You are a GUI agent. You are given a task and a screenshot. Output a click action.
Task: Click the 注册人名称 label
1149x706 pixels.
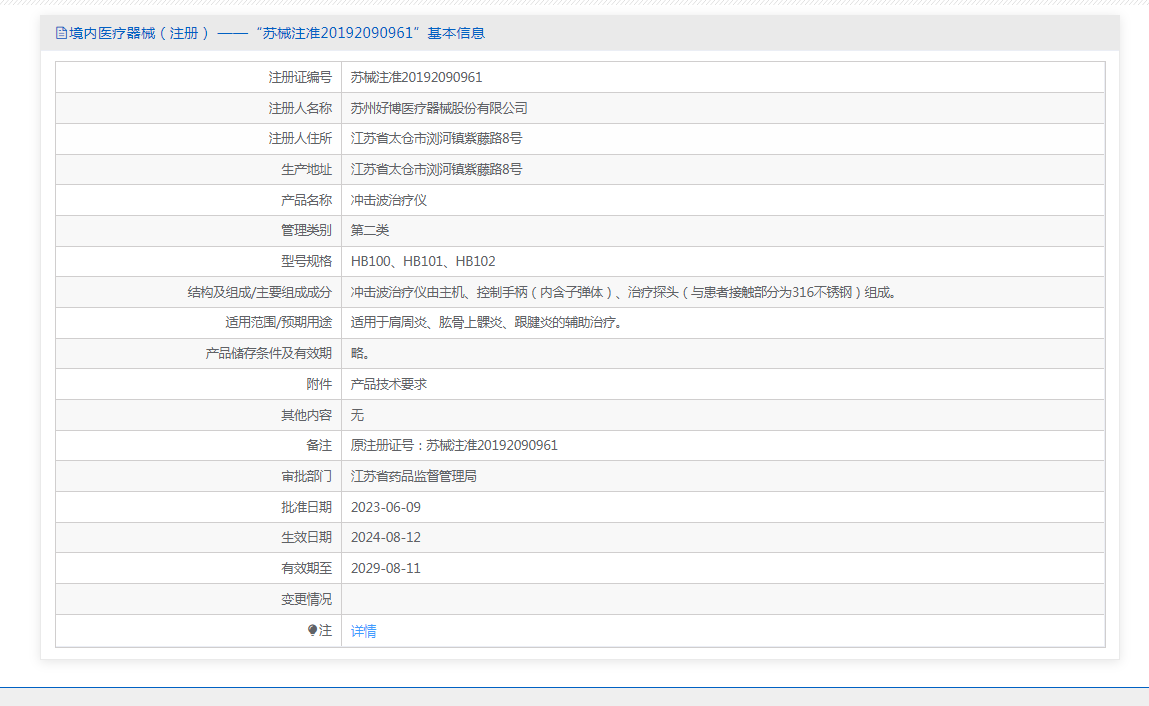(x=300, y=108)
